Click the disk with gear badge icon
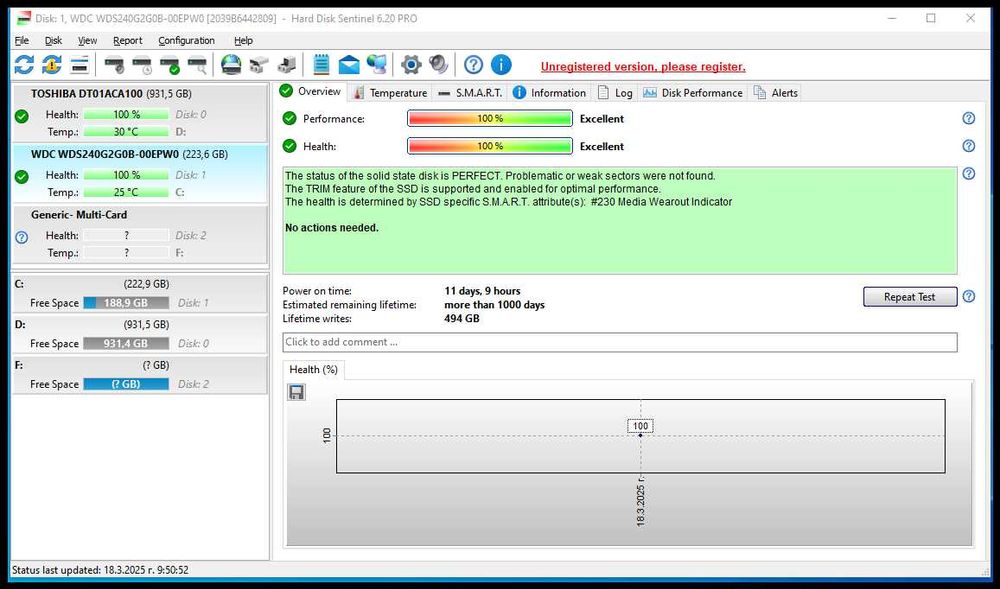Screen dimensions: 1000x589 pos(114,64)
